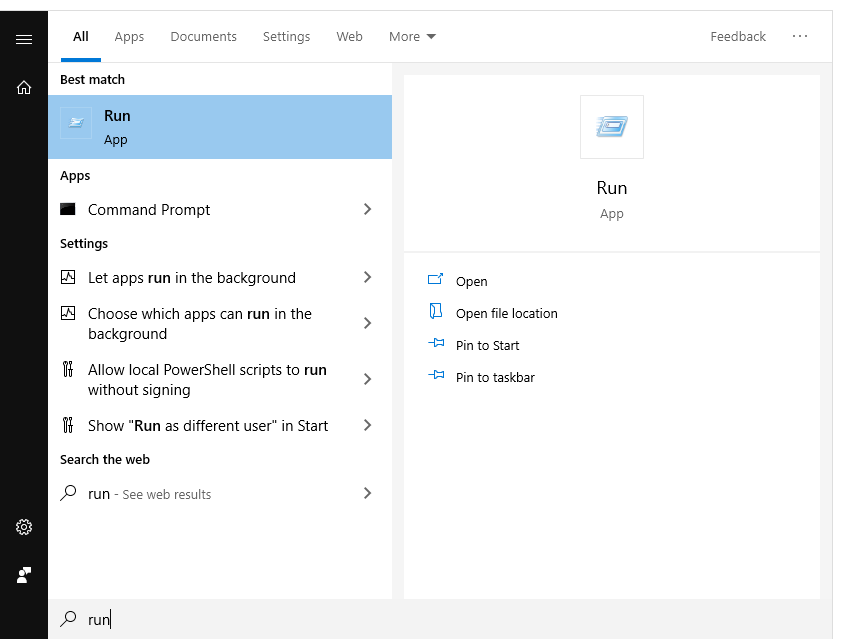This screenshot has height=639, width=843.
Task: Expand Show Run as different user arrow
Action: pyautogui.click(x=367, y=425)
